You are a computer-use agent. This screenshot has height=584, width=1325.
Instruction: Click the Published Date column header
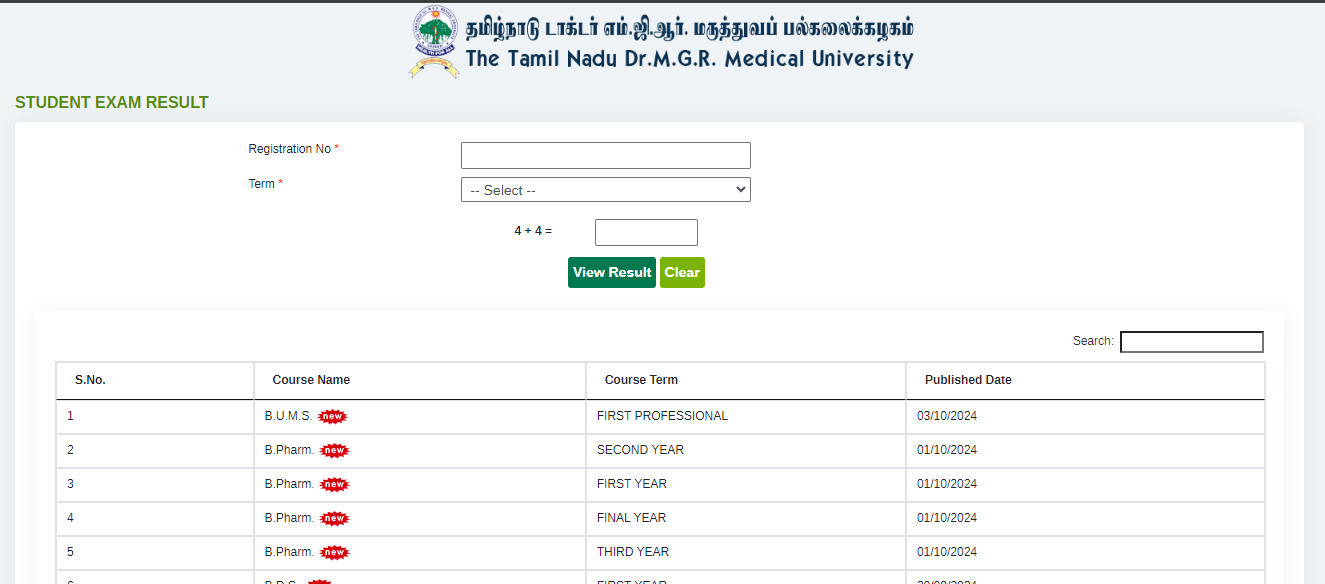point(967,380)
